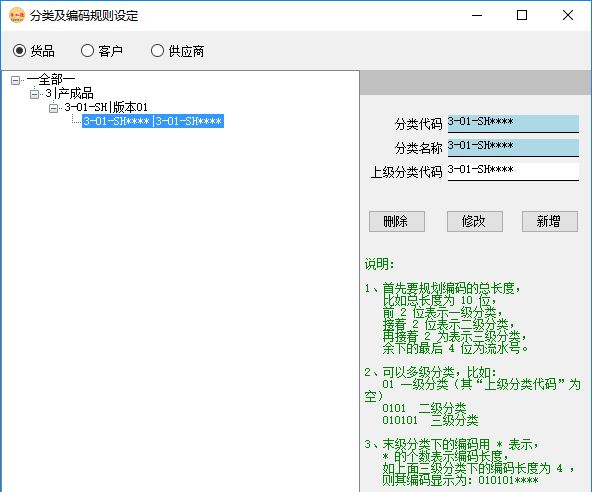
Task: Click the application icon in title bar
Action: tap(17, 15)
